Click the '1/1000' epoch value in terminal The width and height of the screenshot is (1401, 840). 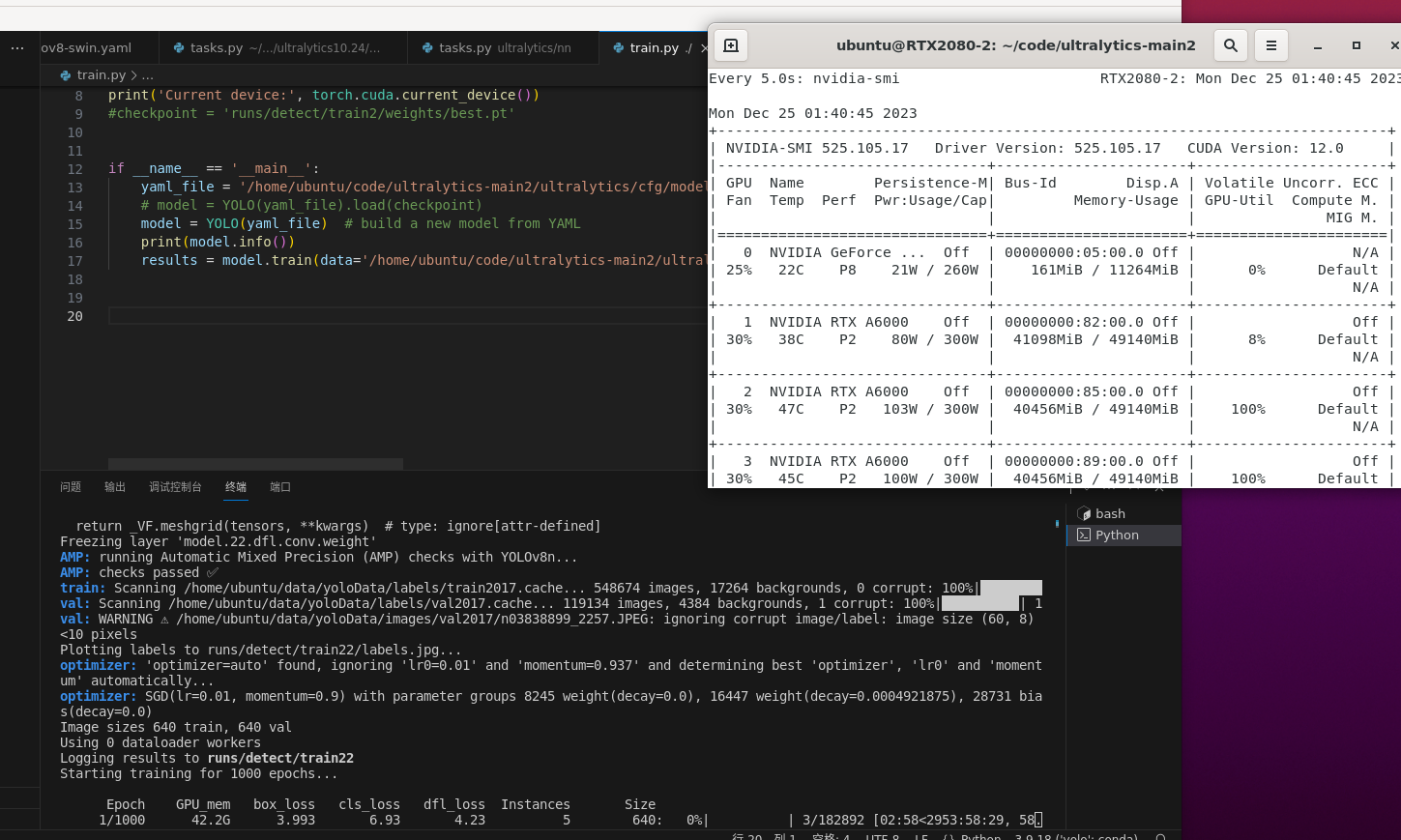[122, 820]
